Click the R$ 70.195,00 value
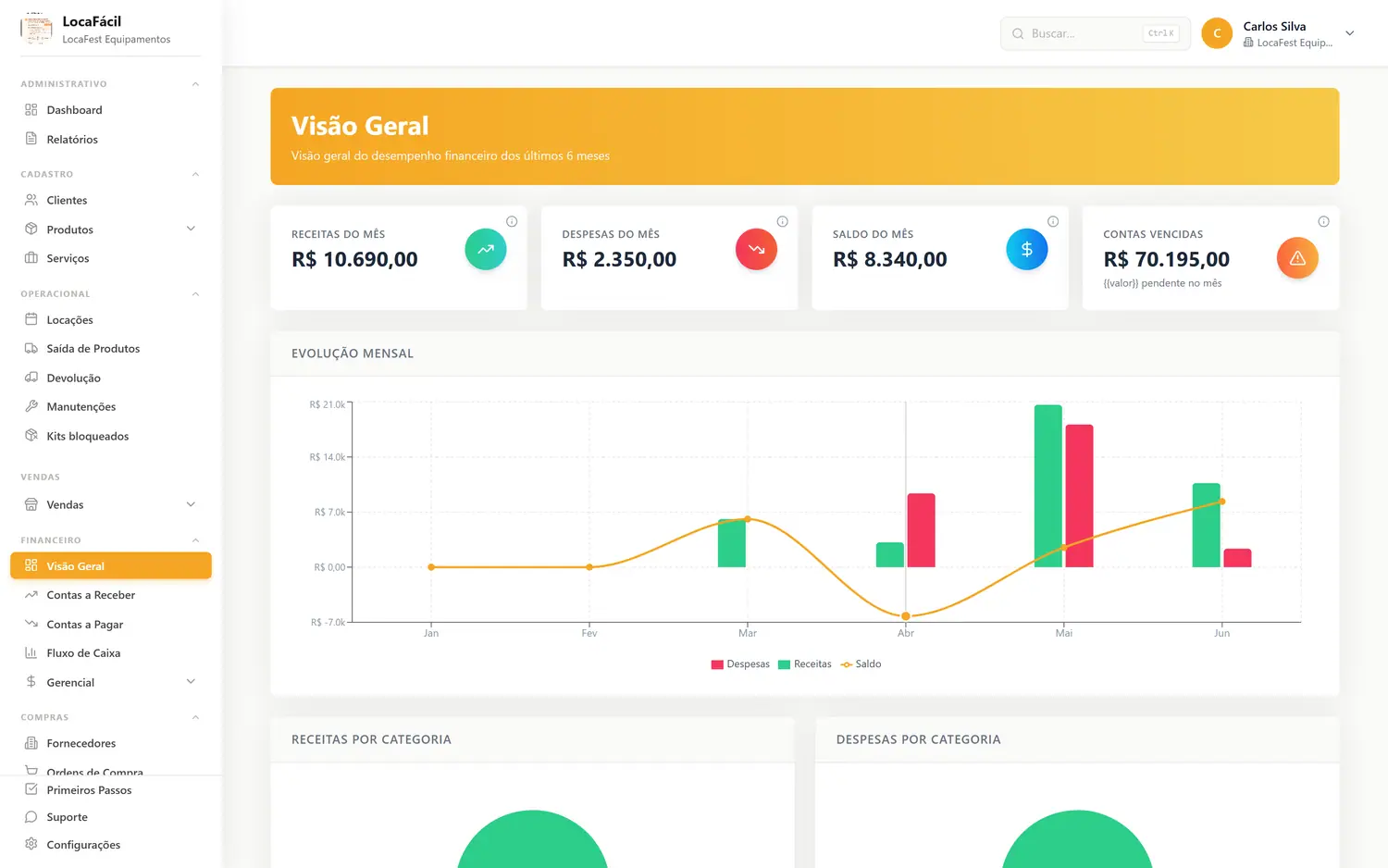1388x868 pixels. [1166, 259]
